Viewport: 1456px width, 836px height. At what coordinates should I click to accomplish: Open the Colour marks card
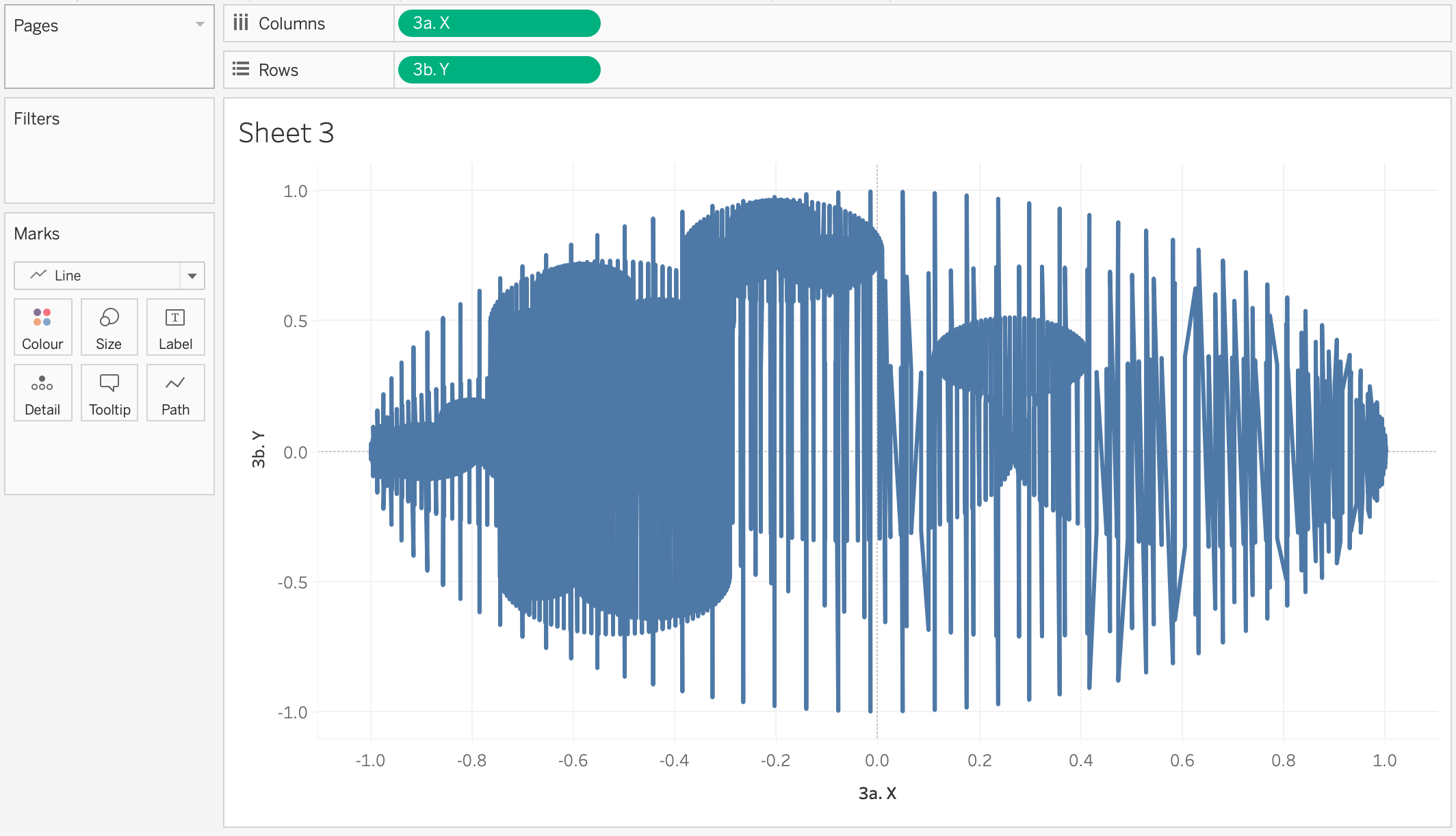pos(42,327)
